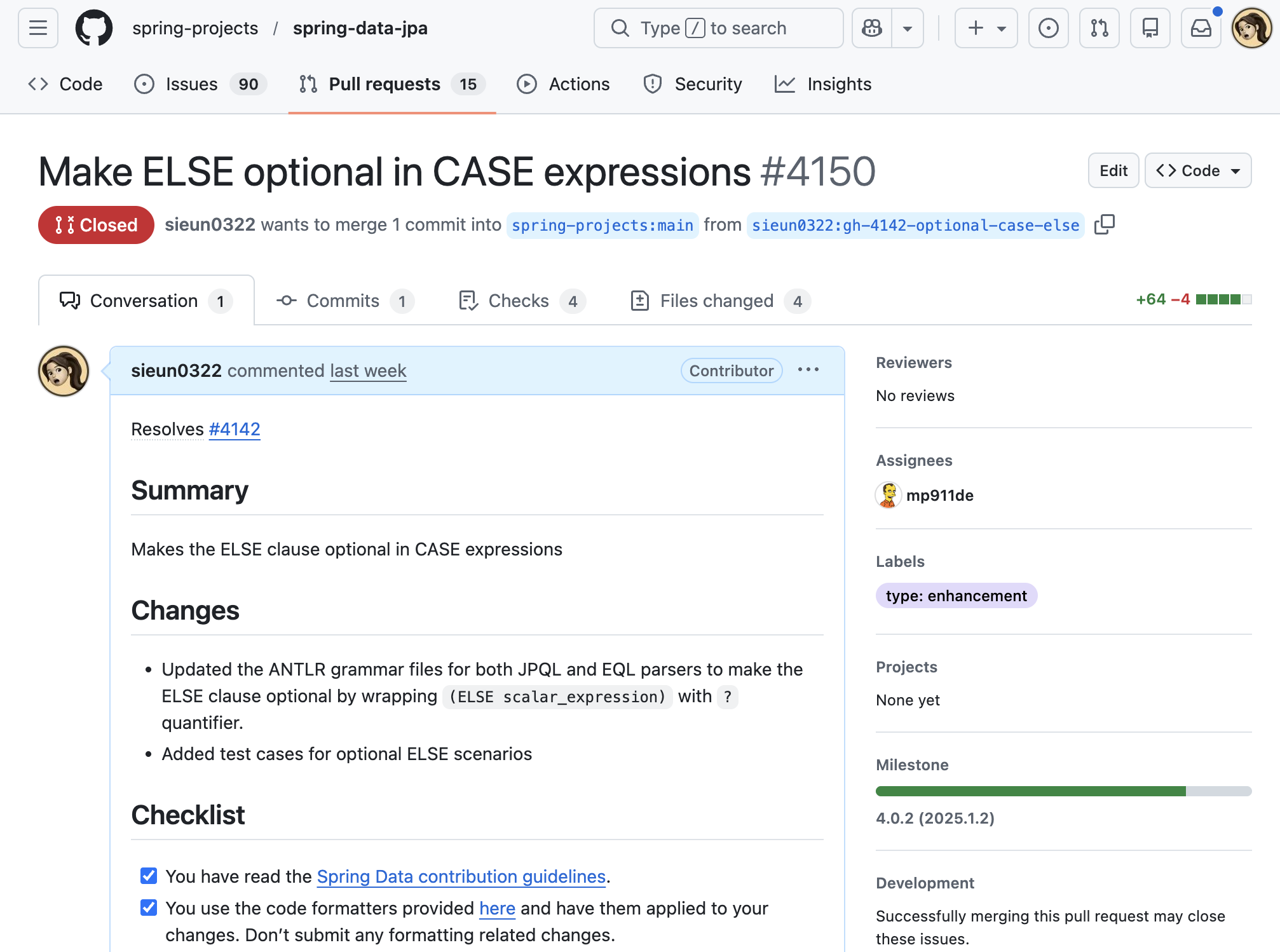Open linked issue #4142
1280x952 pixels.
coord(235,429)
